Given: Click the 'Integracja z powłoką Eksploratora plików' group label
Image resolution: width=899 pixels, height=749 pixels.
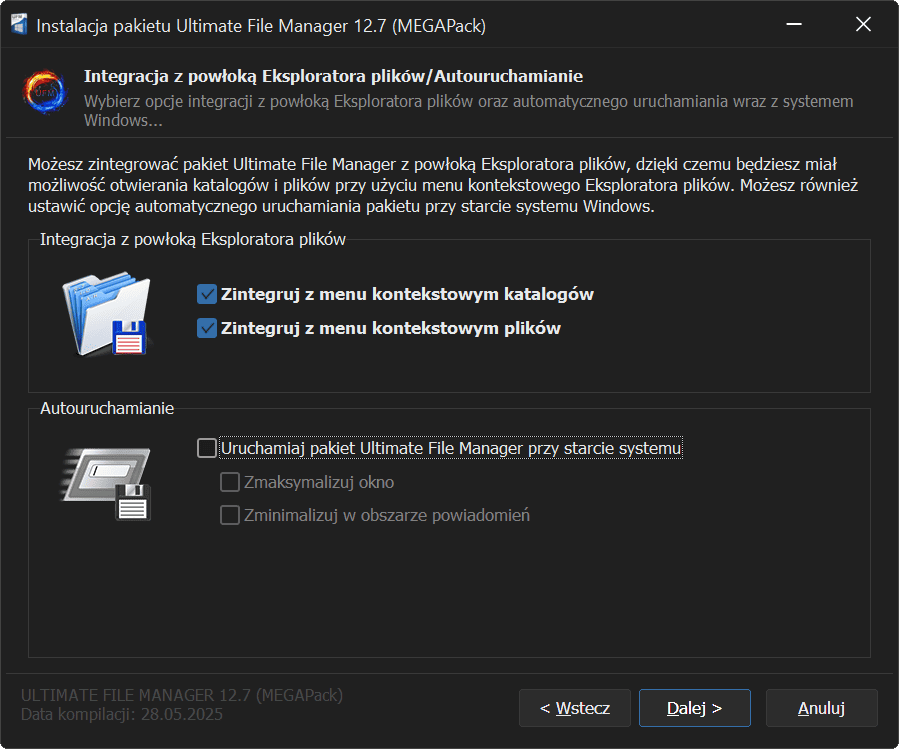Looking at the screenshot, I should (193, 239).
